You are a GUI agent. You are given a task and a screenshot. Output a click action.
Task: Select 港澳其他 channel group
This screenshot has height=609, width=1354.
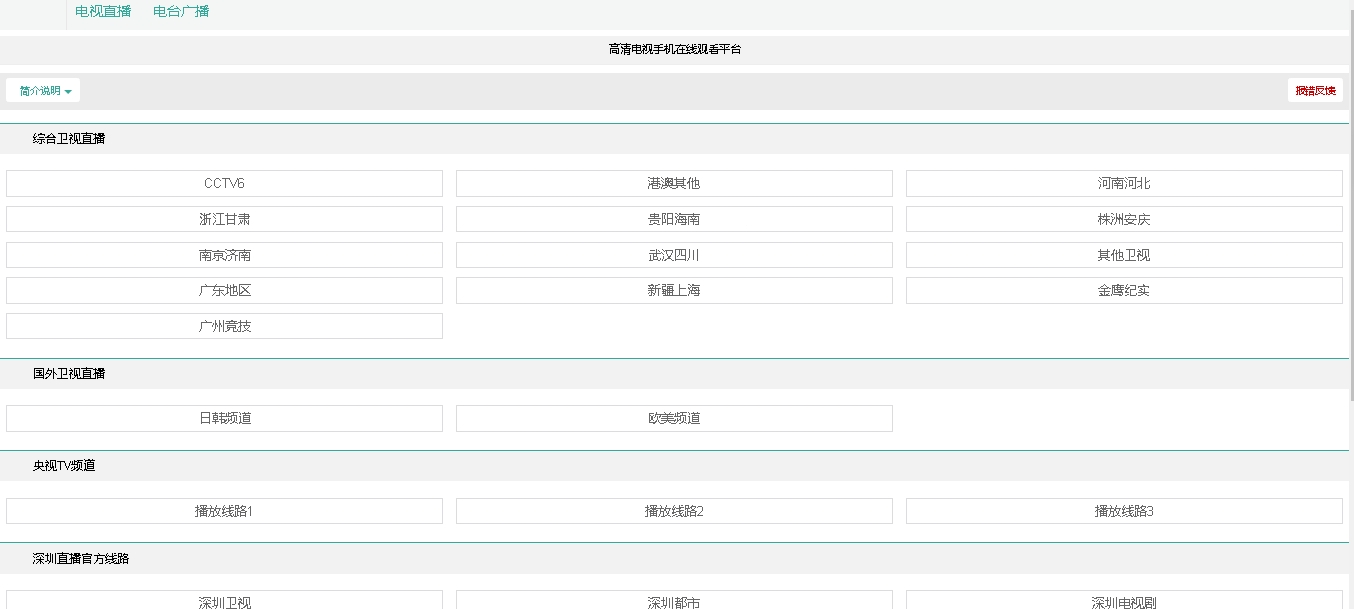pos(674,184)
